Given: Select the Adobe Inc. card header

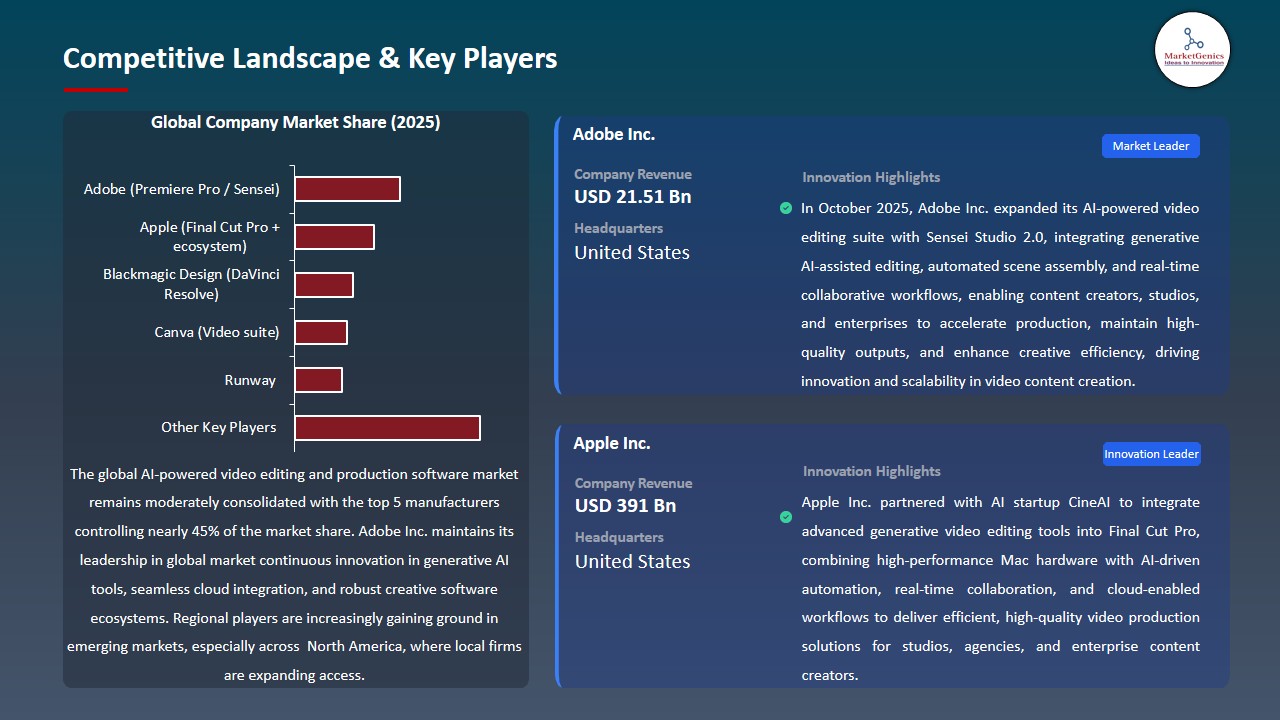Looking at the screenshot, I should click(x=614, y=133).
